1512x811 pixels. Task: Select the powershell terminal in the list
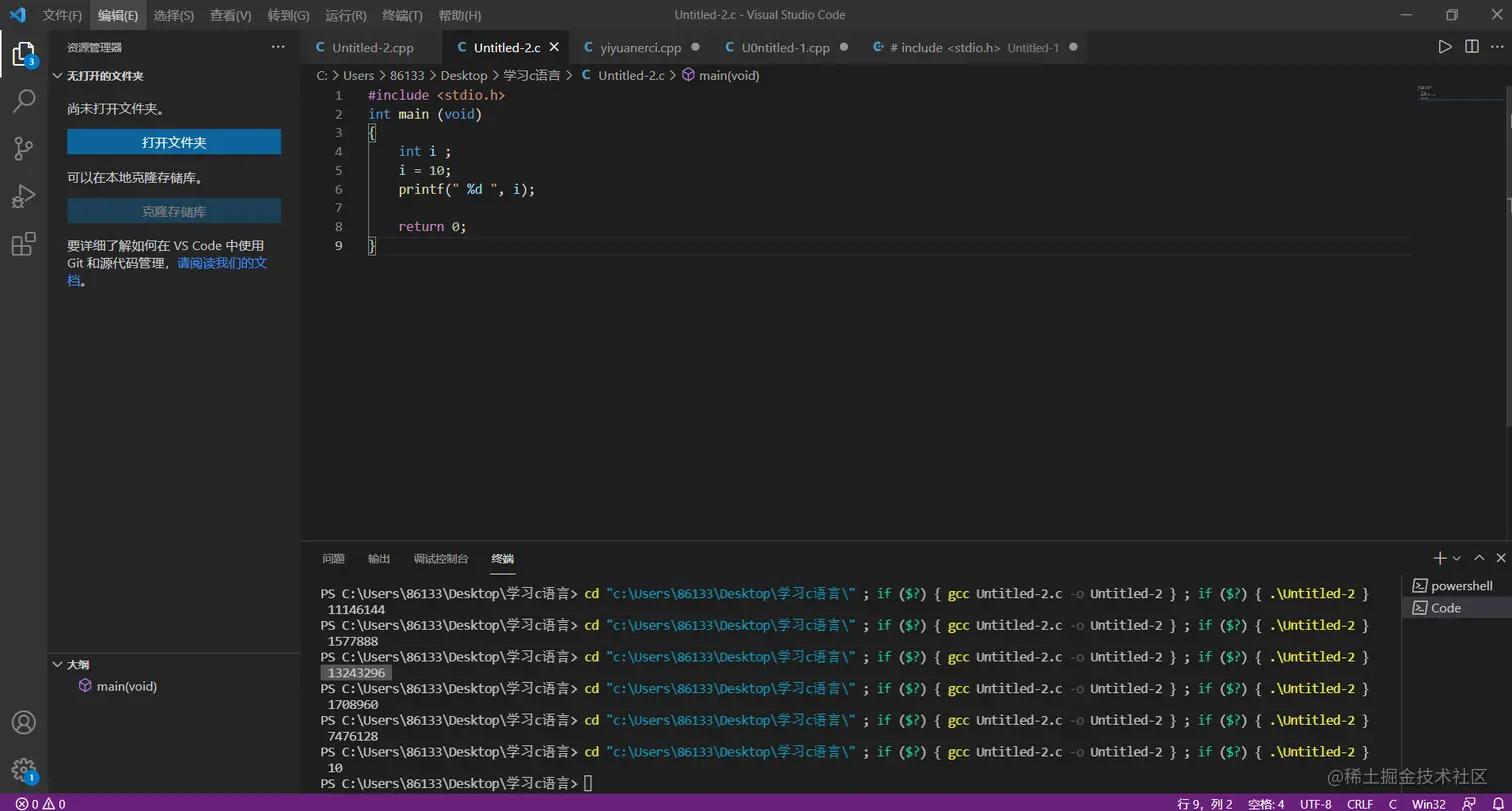point(1460,585)
